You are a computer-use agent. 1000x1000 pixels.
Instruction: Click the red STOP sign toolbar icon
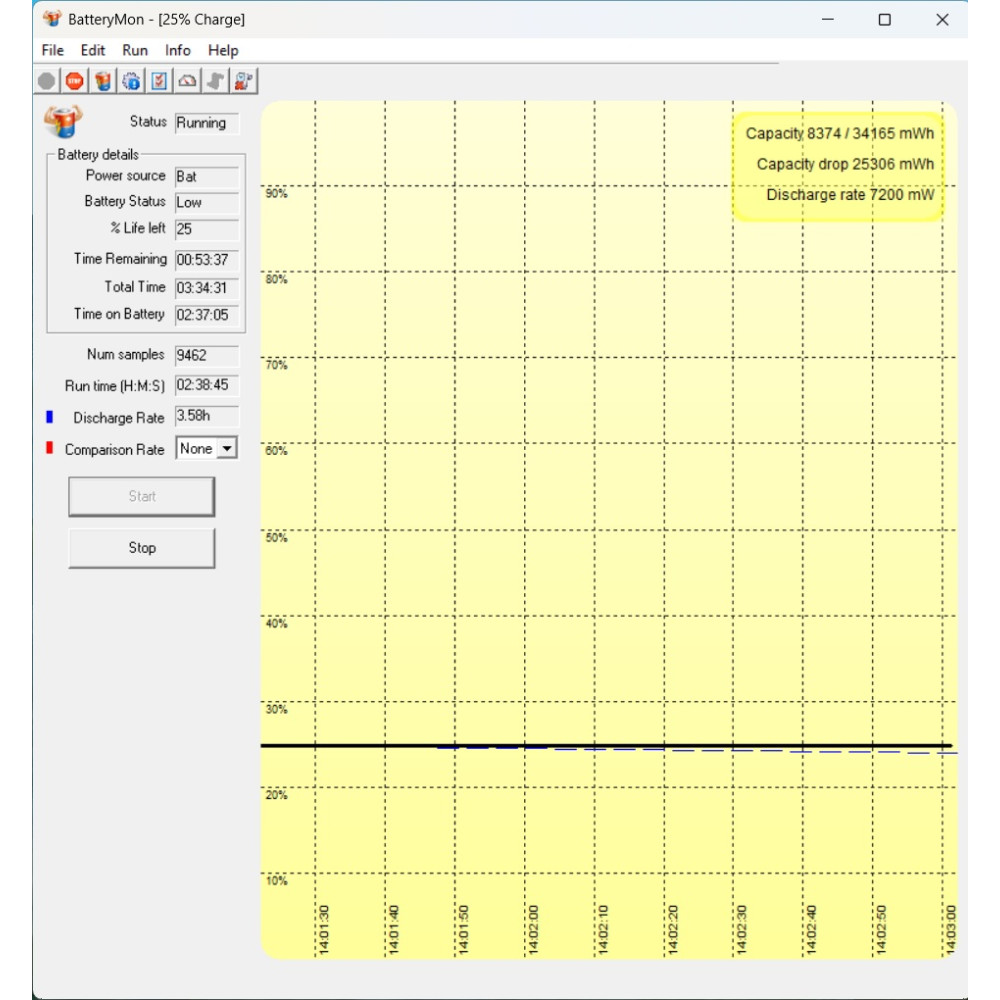click(x=75, y=81)
